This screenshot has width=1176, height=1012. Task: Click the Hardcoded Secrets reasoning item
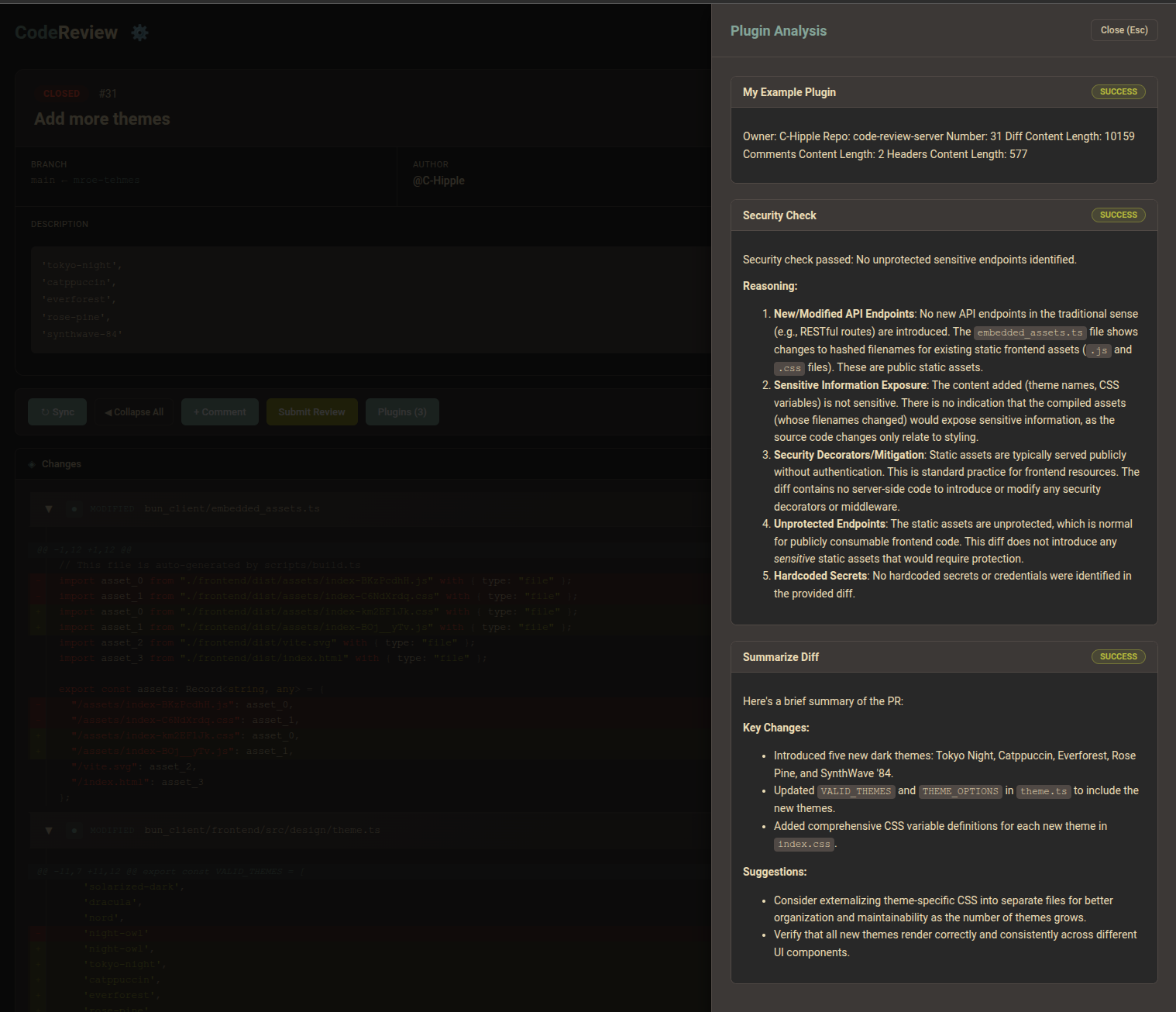coord(957,585)
